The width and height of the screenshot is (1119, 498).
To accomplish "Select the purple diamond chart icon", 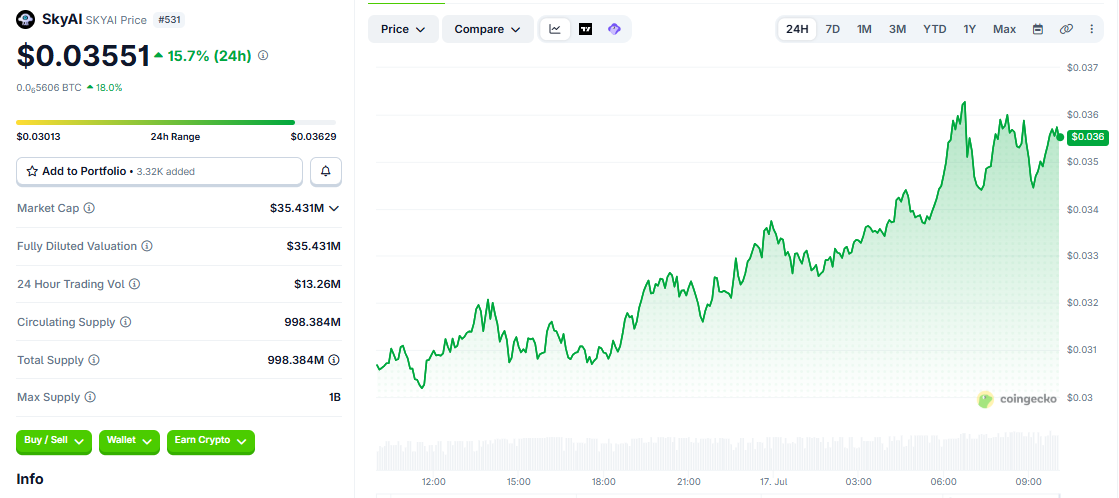I will pyautogui.click(x=614, y=29).
